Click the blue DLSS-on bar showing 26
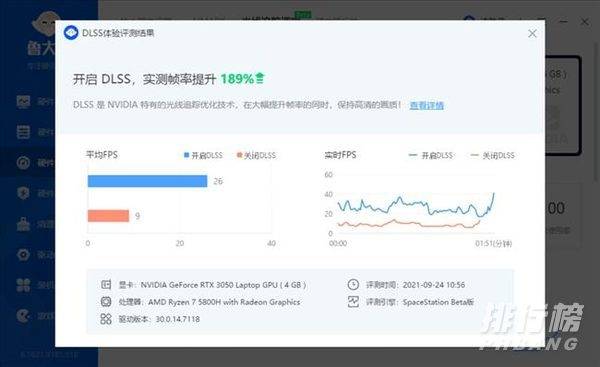 (x=147, y=181)
